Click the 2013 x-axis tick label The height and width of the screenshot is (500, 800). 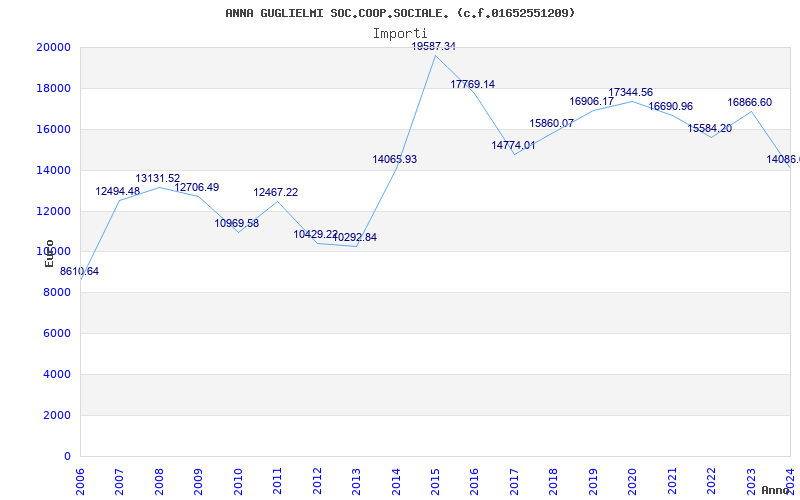[356, 481]
